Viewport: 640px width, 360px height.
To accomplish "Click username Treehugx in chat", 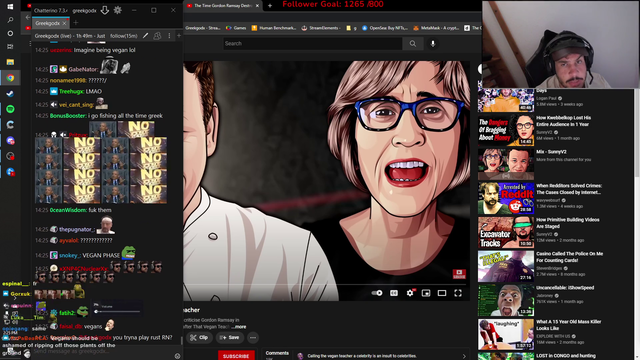I will [x=71, y=91].
